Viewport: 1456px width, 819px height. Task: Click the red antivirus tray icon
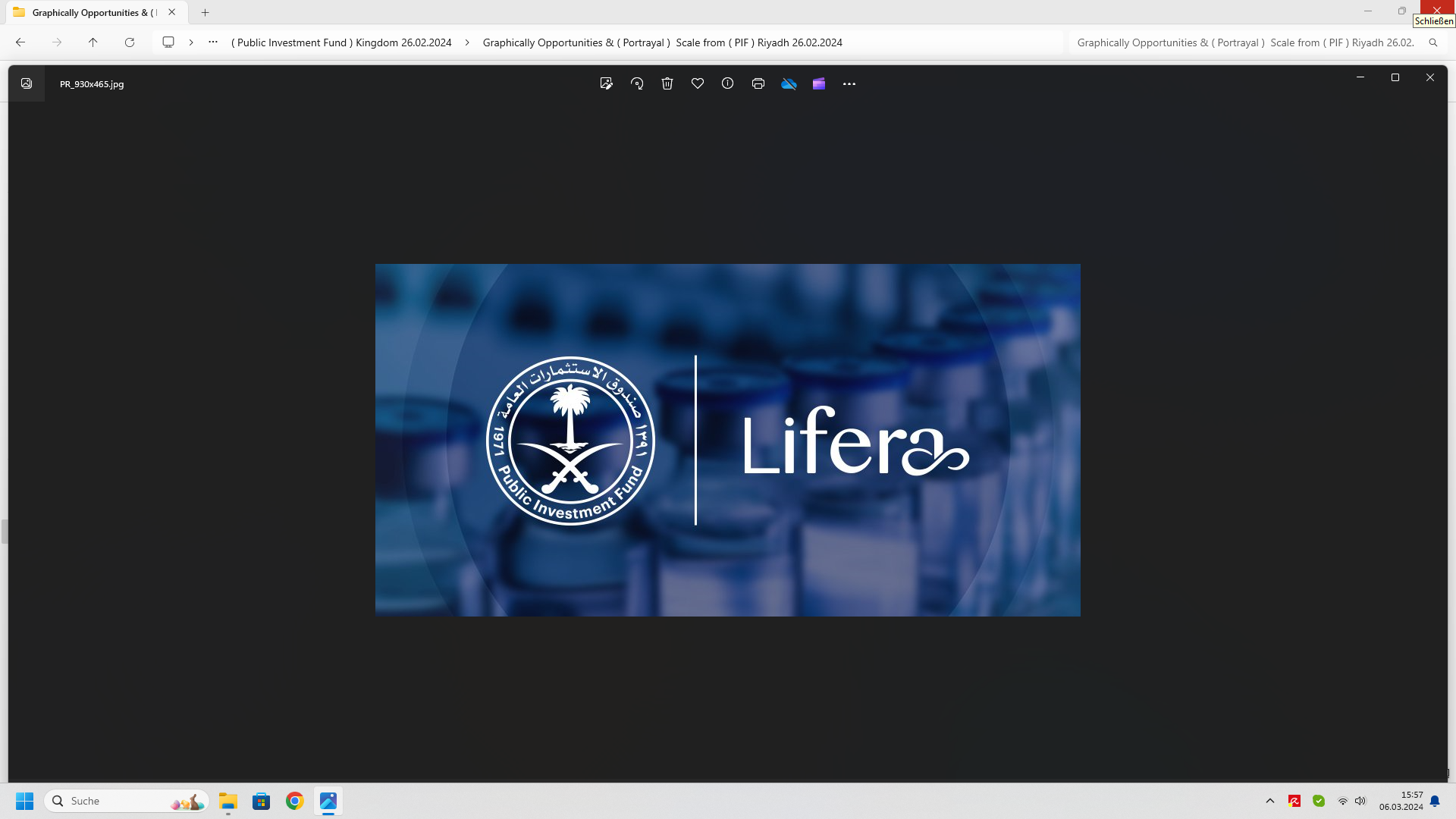[1294, 801]
